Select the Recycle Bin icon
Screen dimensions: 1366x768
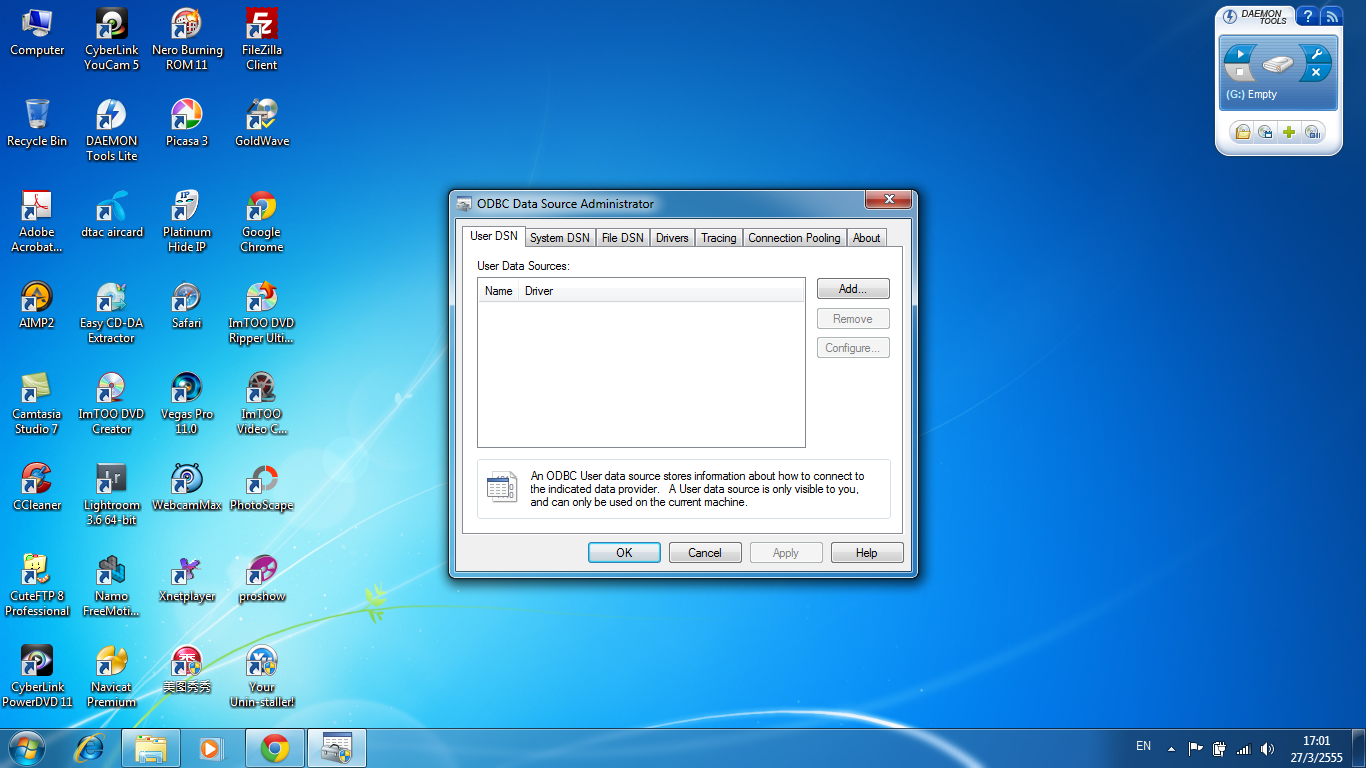coord(37,123)
